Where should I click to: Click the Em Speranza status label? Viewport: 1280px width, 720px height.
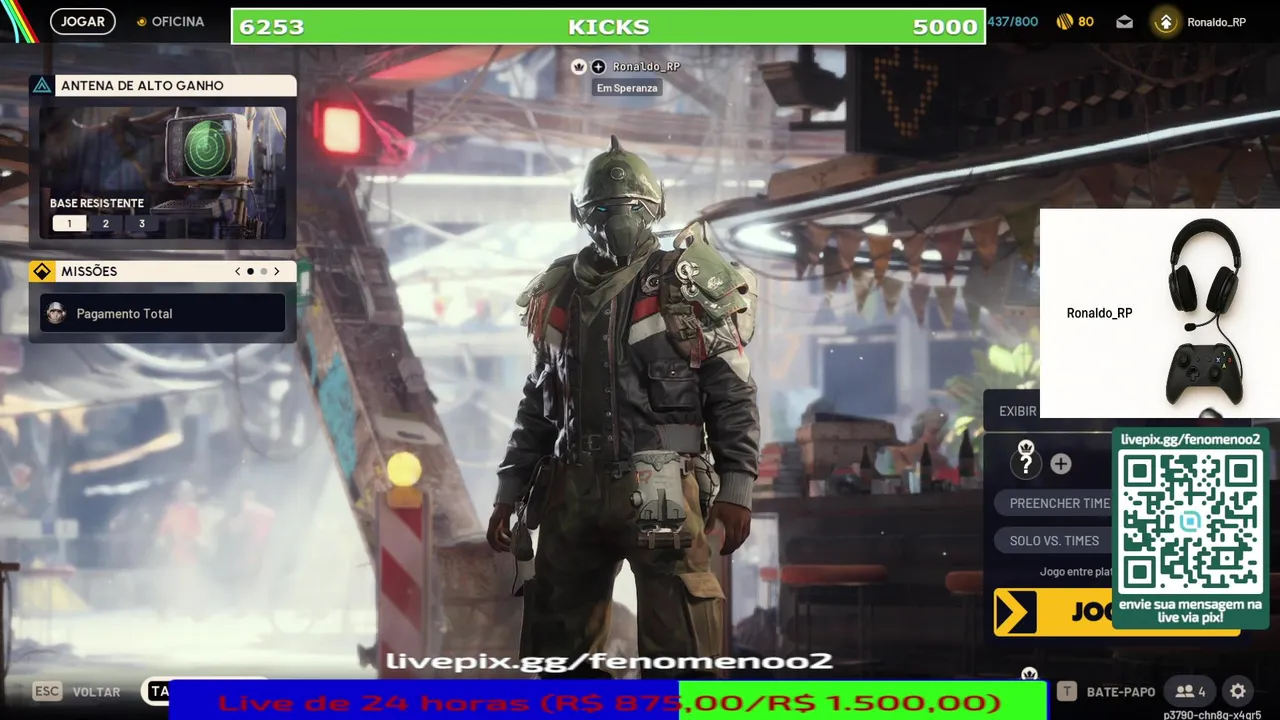[x=627, y=88]
